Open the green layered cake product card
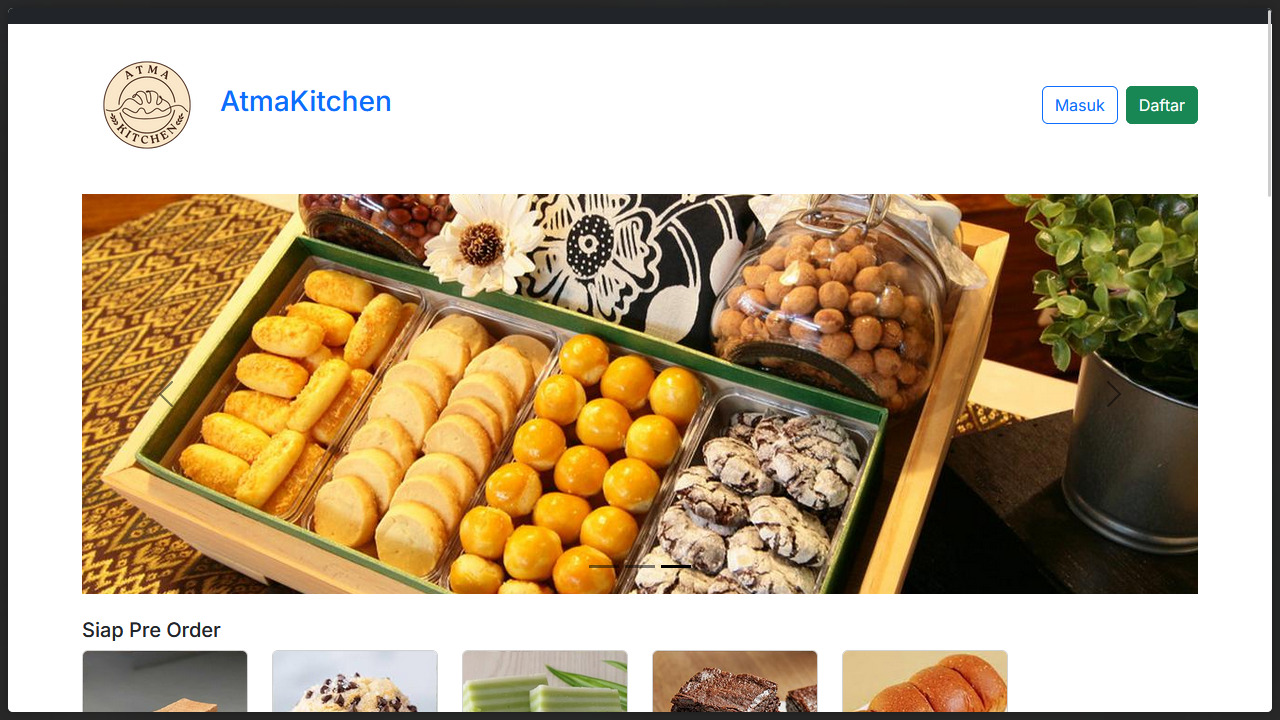The width and height of the screenshot is (1280, 720). tap(545, 681)
